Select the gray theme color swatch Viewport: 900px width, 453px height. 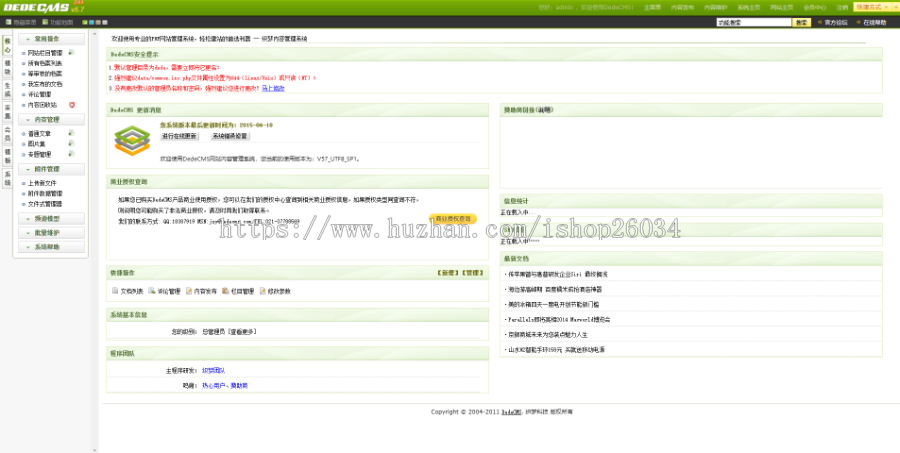pyautogui.click(x=105, y=22)
